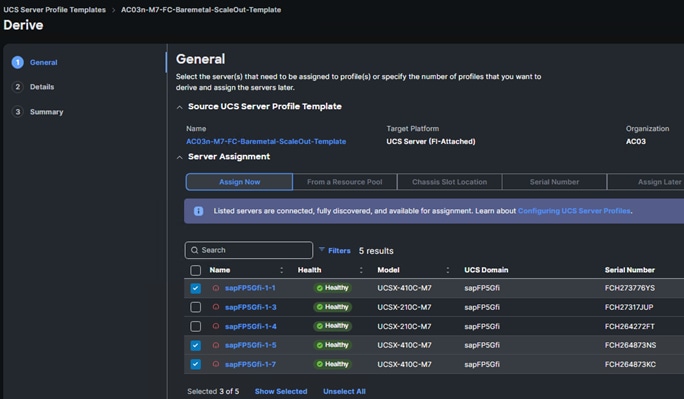The height and width of the screenshot is (399, 684).
Task: Switch to Serial Number tab
Action: tap(554, 182)
